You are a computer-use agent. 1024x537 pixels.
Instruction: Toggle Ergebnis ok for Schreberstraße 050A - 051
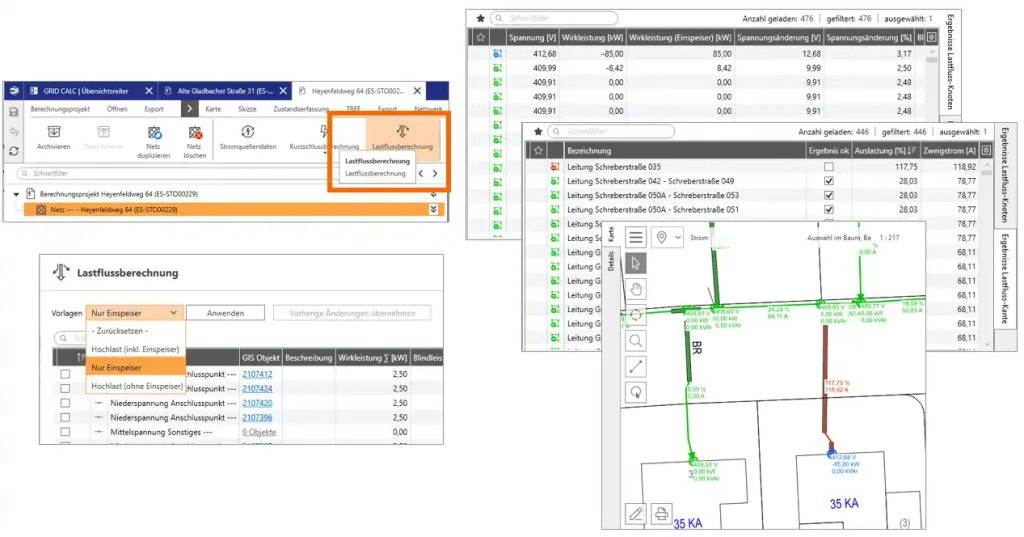[x=829, y=210]
